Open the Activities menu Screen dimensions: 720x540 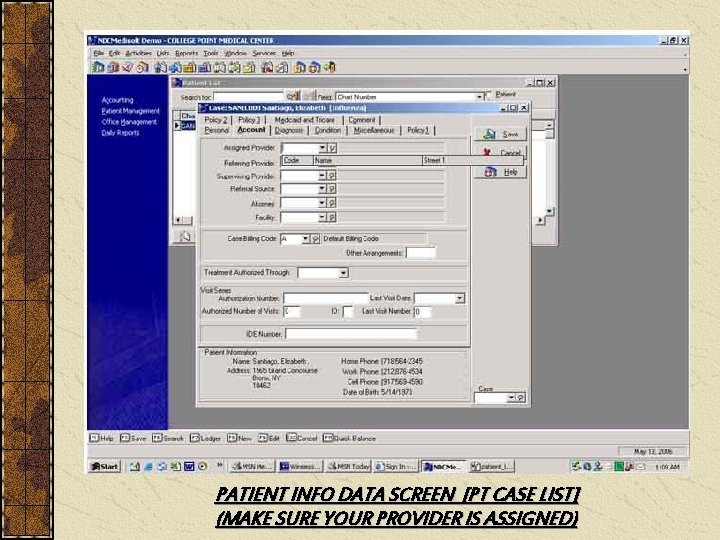coord(138,53)
